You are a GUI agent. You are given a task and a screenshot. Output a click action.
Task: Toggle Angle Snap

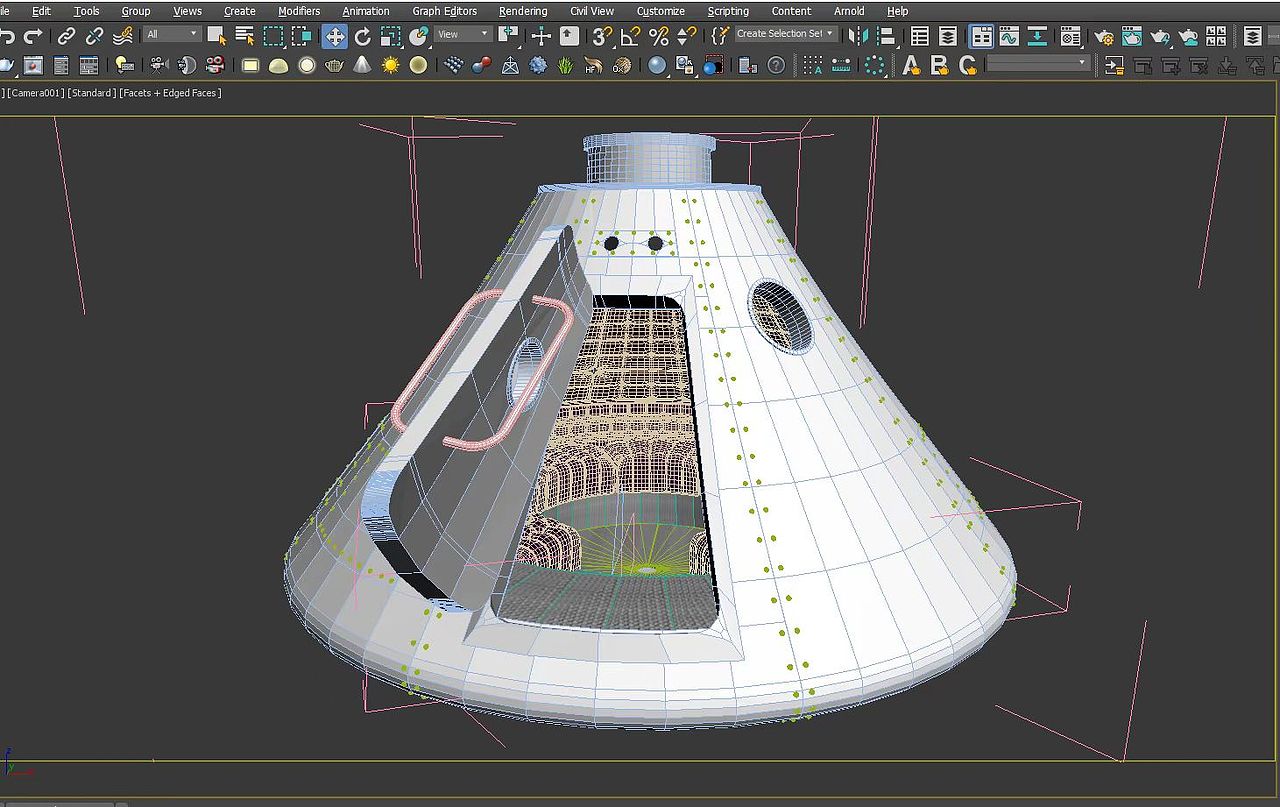(x=630, y=37)
